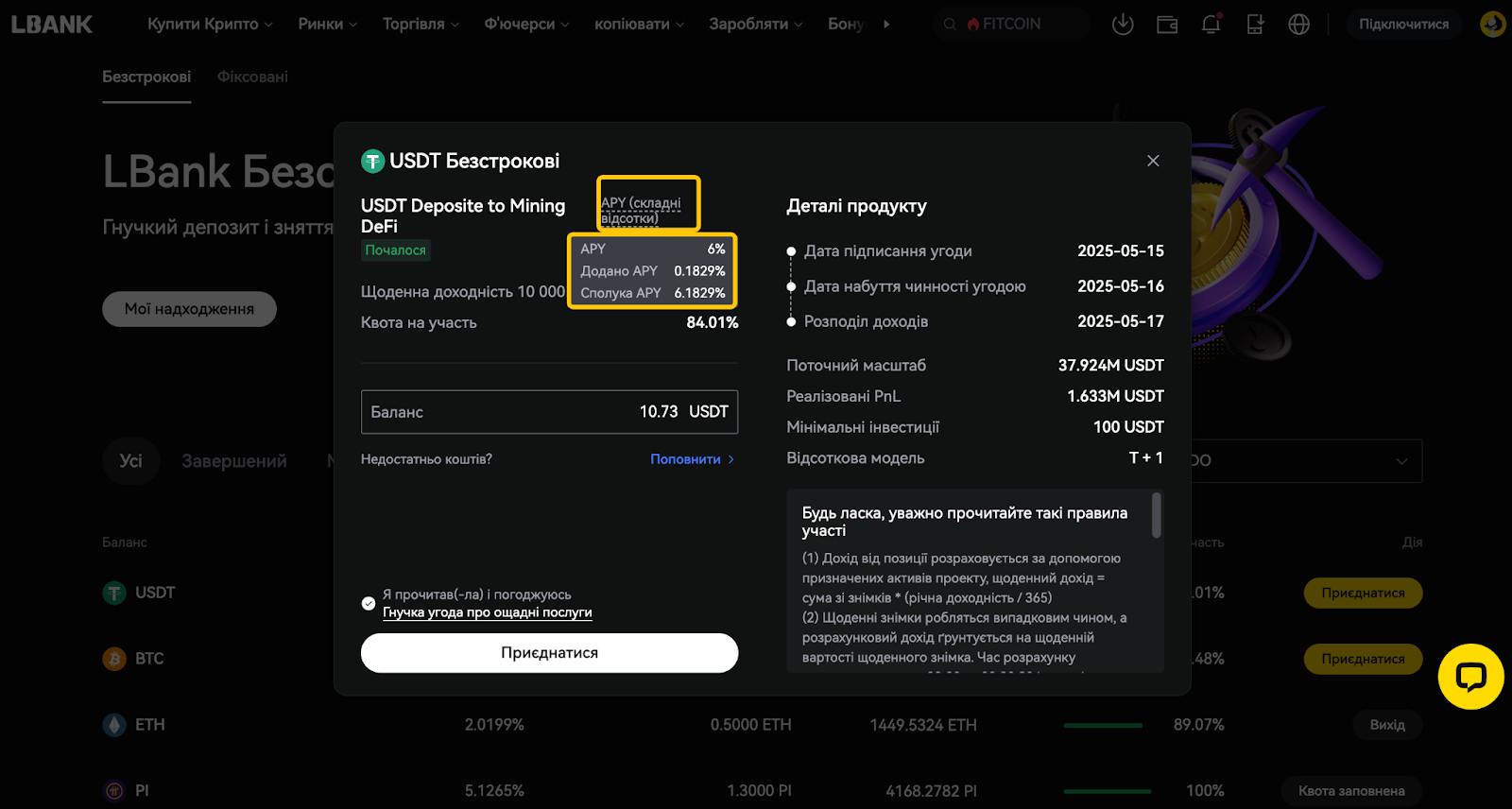Click the ETH row quota progress bar
Viewport: 1512px width, 809px height.
[1103, 725]
